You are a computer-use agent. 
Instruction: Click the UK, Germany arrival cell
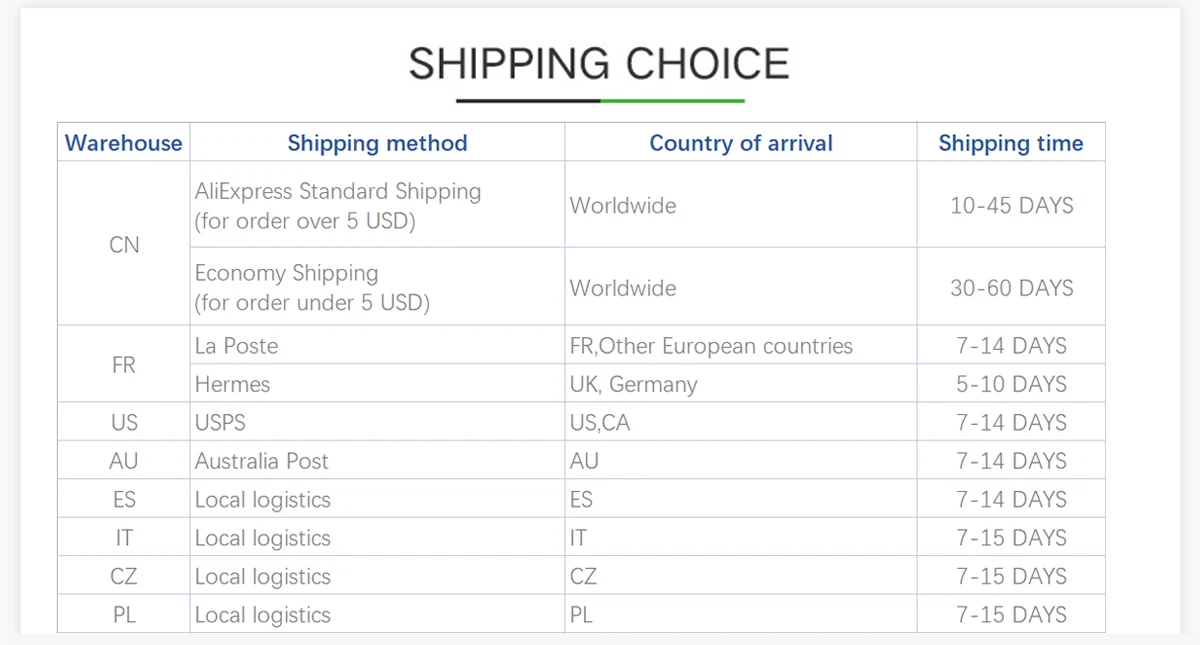634,384
